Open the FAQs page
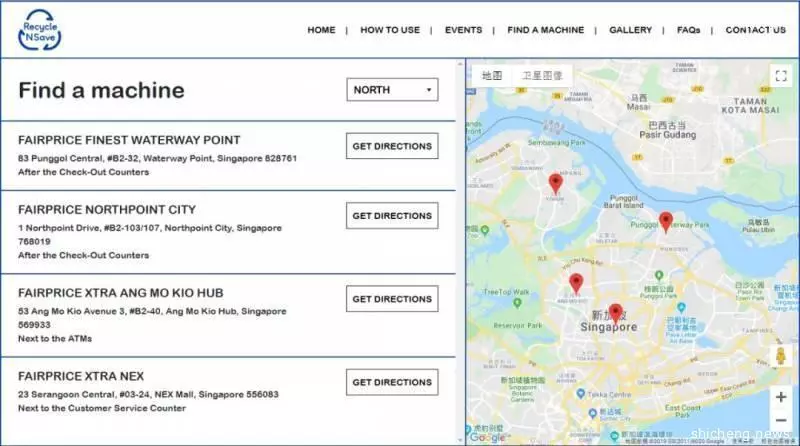The height and width of the screenshot is (446, 800). click(688, 30)
